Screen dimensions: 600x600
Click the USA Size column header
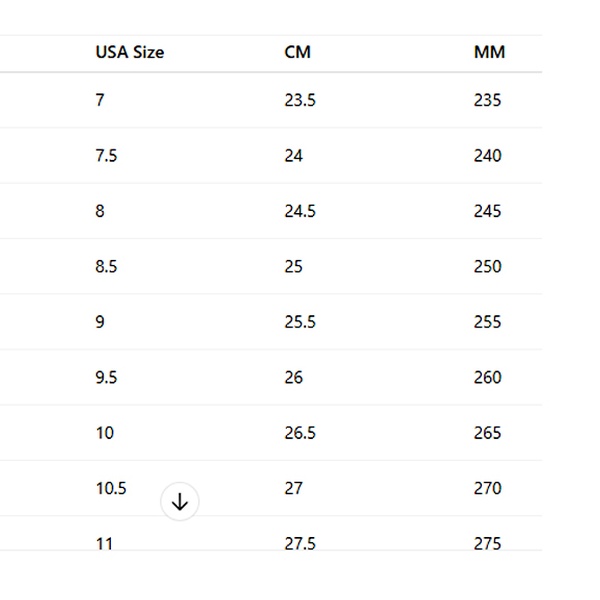130,52
